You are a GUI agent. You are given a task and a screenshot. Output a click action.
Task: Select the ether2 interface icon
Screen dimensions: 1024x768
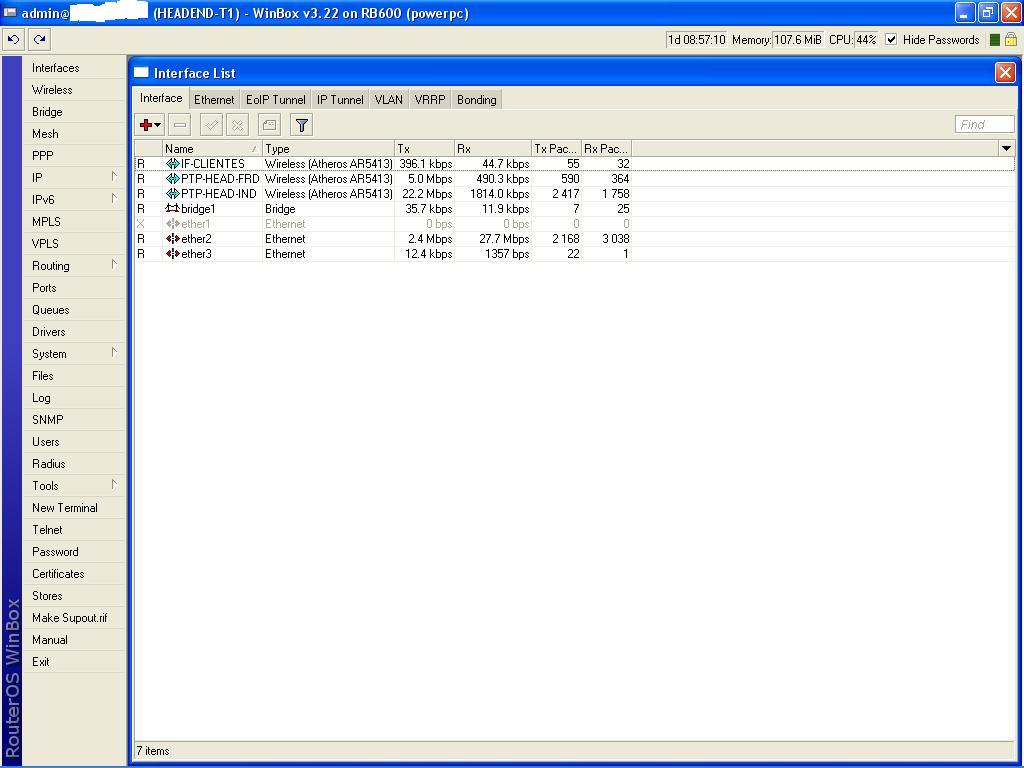172,239
